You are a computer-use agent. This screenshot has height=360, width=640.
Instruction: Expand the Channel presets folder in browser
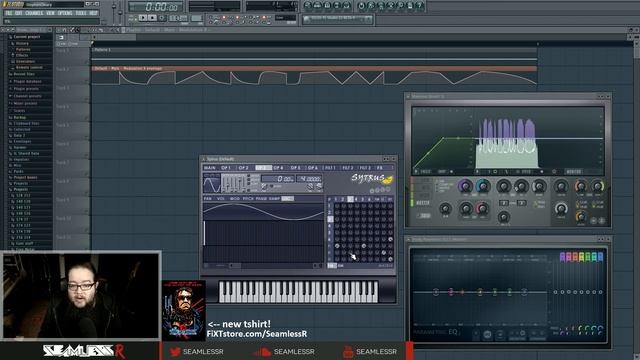coord(27,96)
